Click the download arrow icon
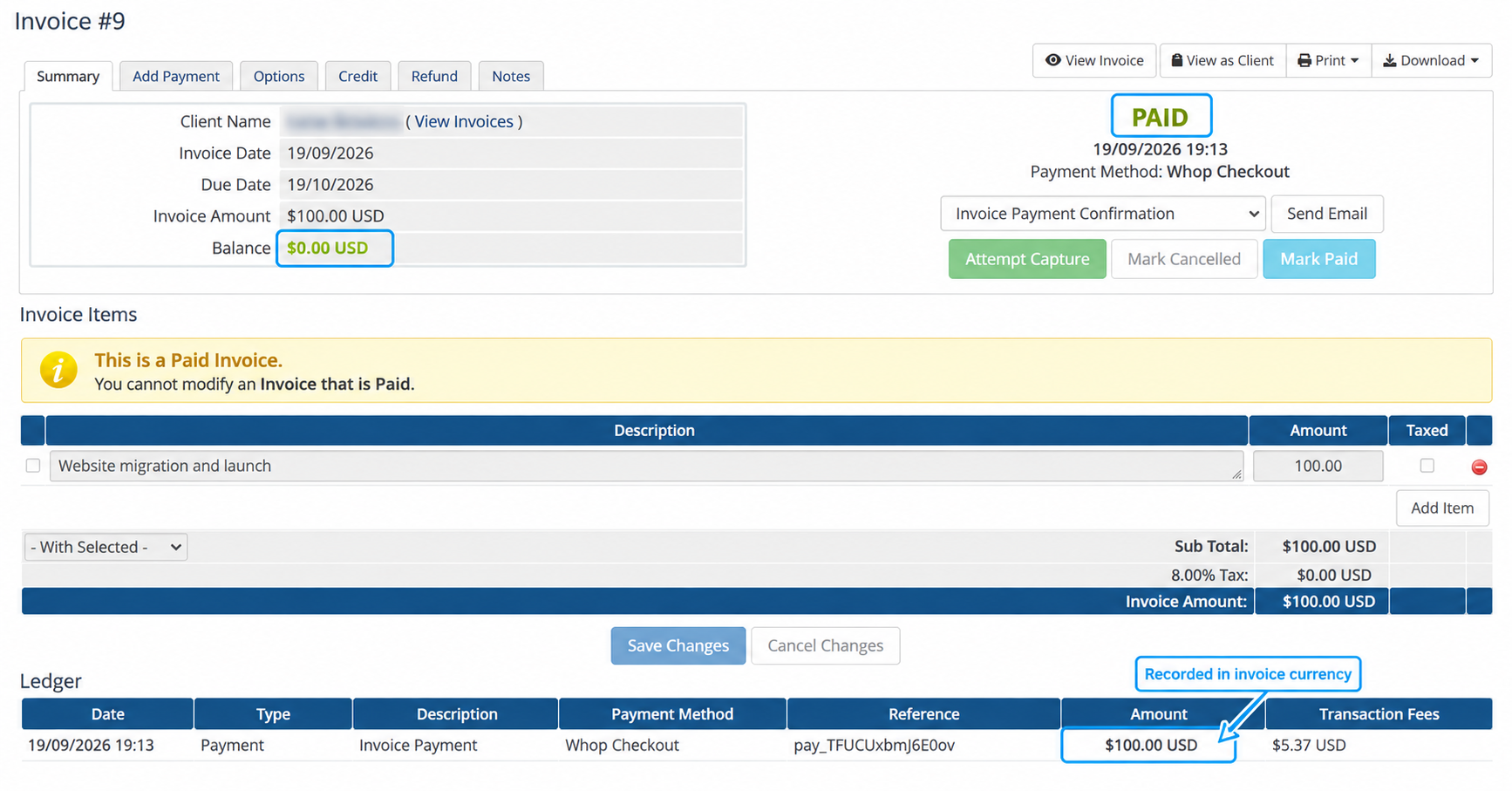 1390,60
